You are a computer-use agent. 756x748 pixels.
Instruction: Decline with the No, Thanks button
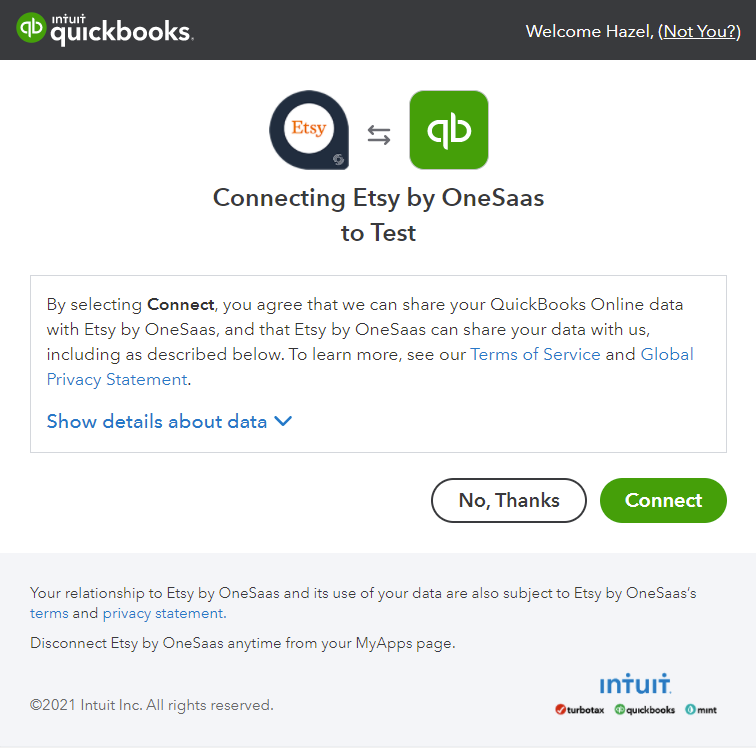coord(509,500)
